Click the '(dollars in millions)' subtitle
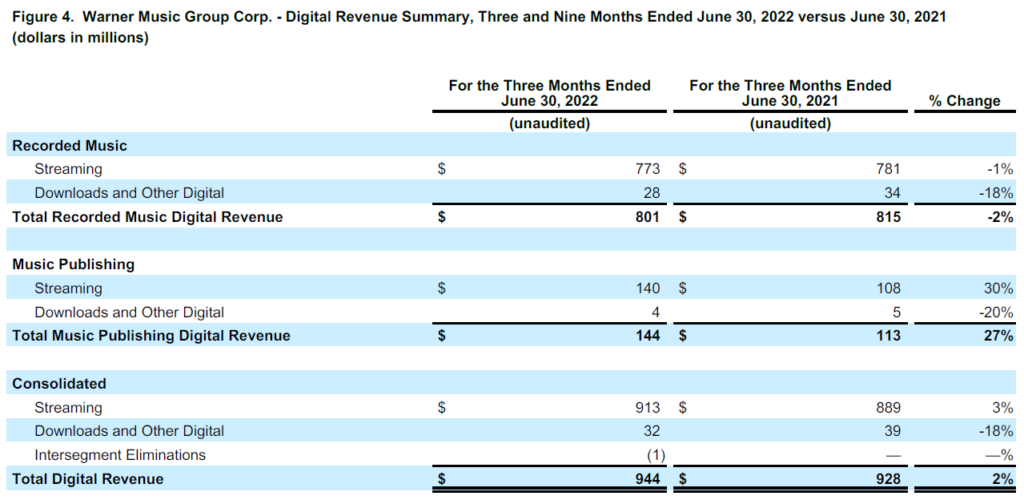The width and height of the screenshot is (1024, 500). point(80,39)
